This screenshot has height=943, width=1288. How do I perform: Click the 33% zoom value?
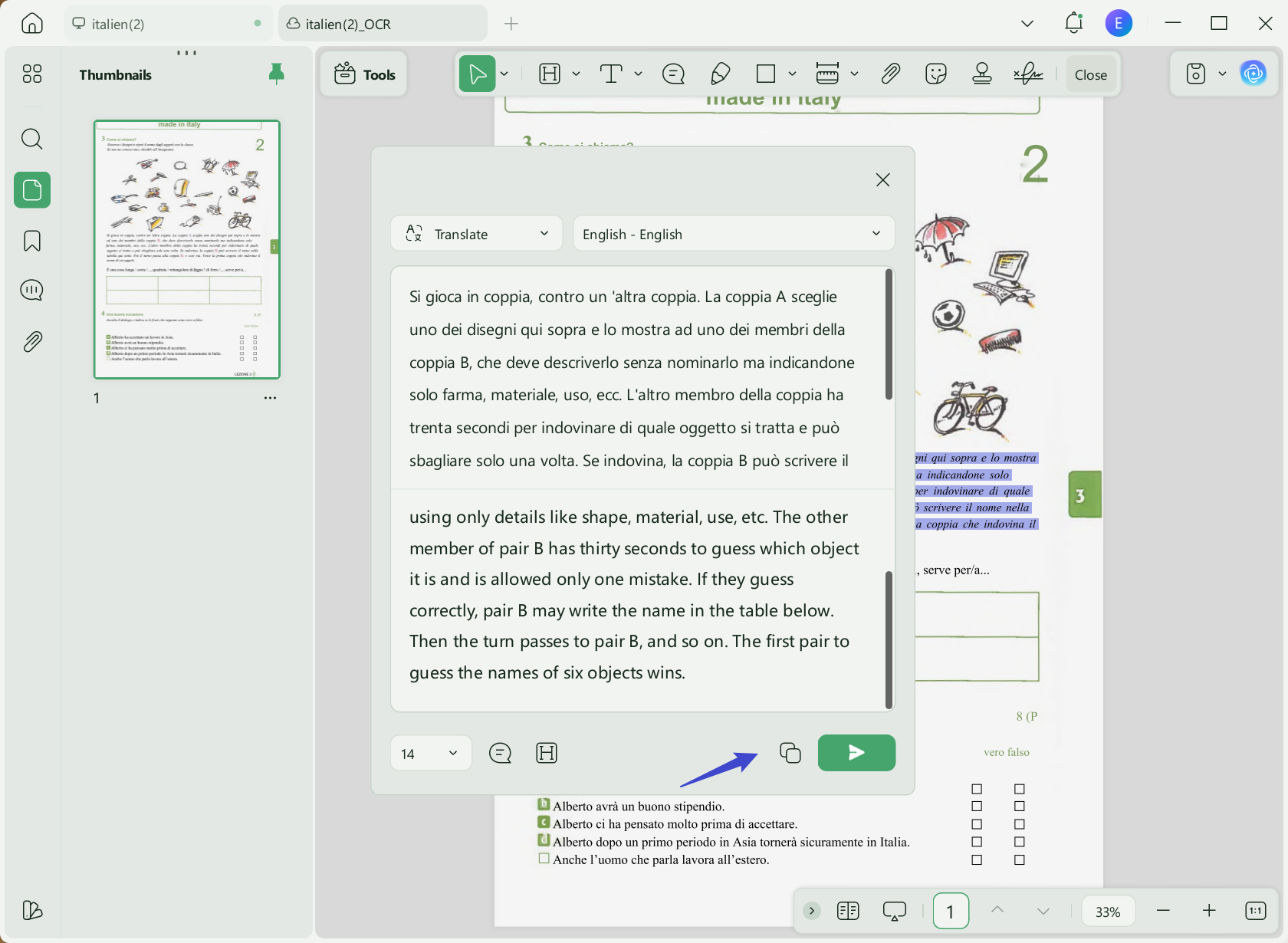click(1108, 912)
